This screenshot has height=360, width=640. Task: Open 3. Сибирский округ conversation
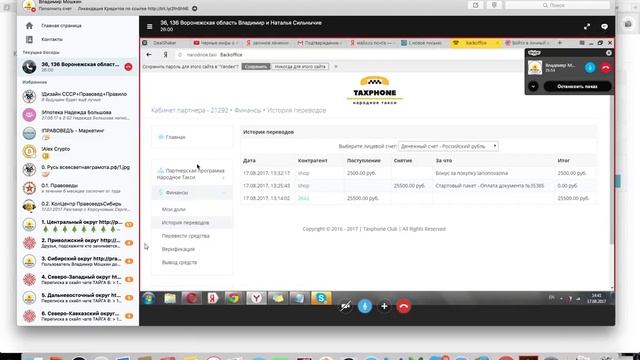click(x=78, y=261)
